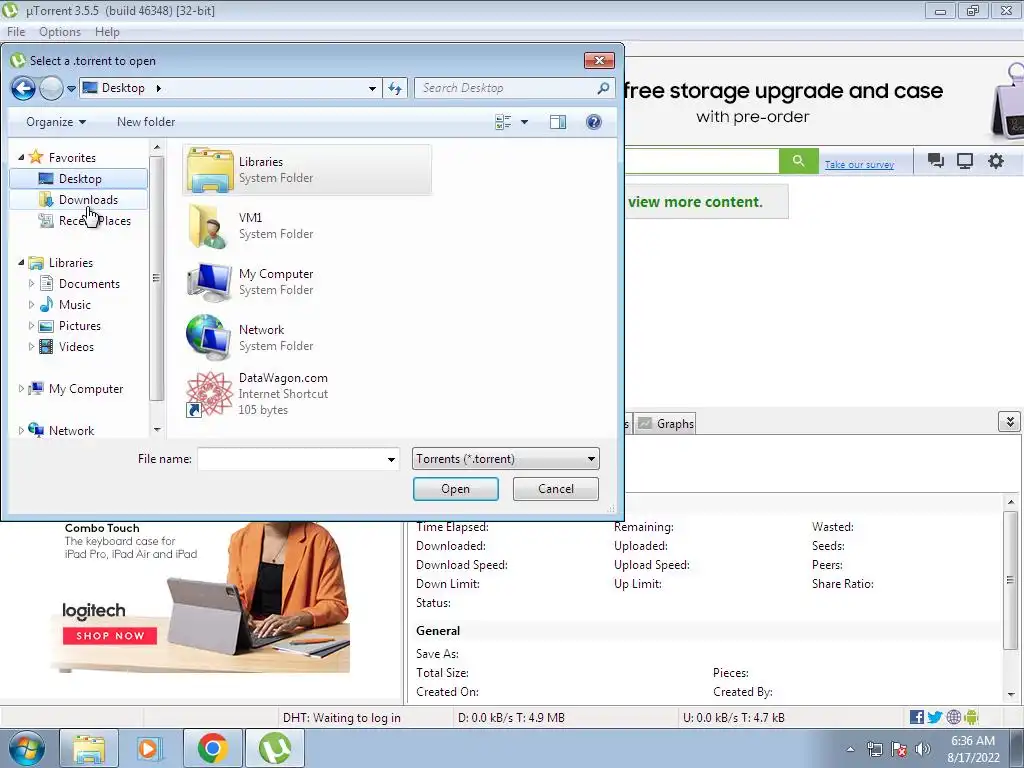The height and width of the screenshot is (768, 1024).
Task: Open the view options dropdown arrow
Action: tap(524, 122)
